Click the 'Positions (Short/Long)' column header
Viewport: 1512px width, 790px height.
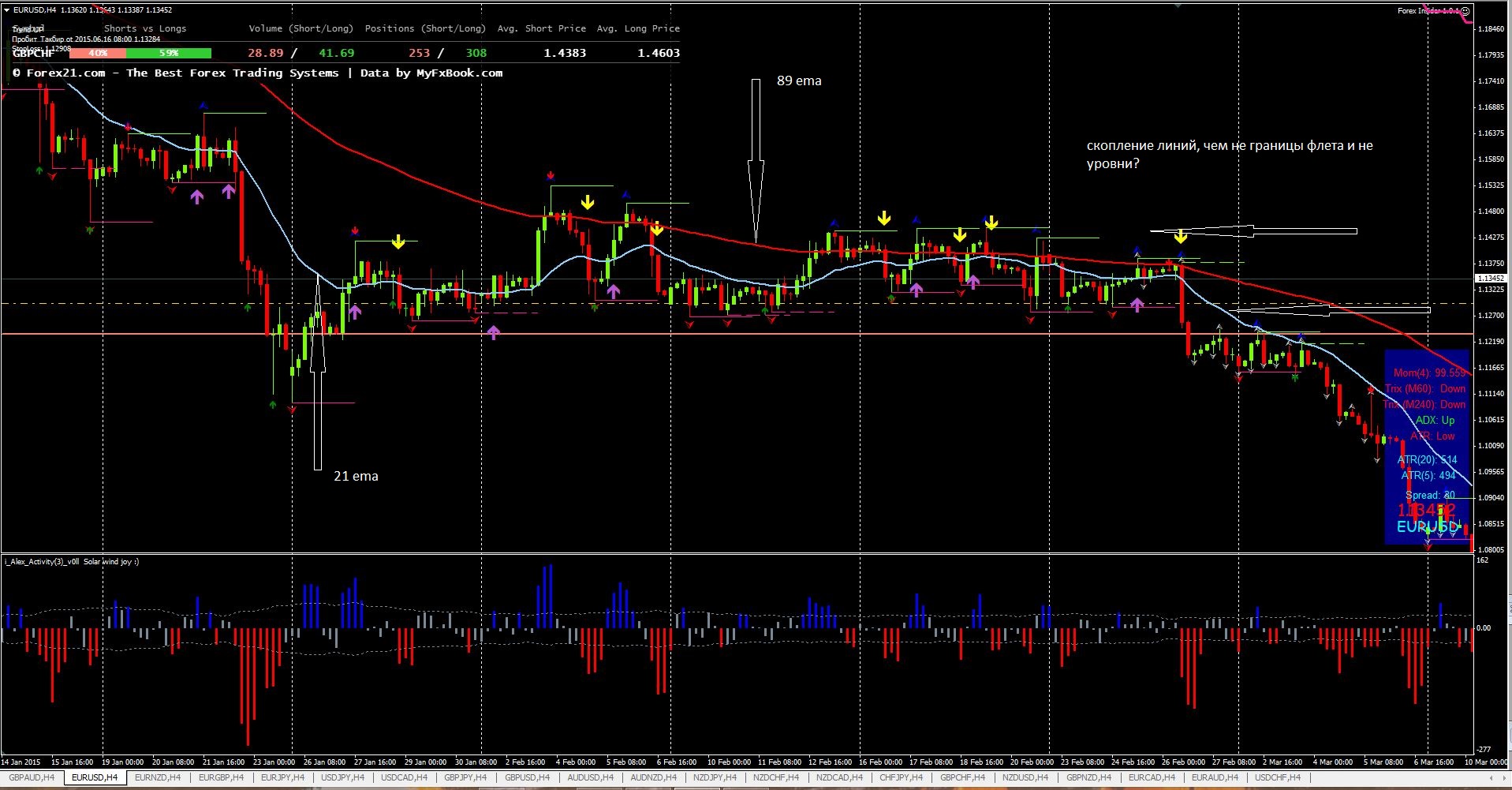424,28
